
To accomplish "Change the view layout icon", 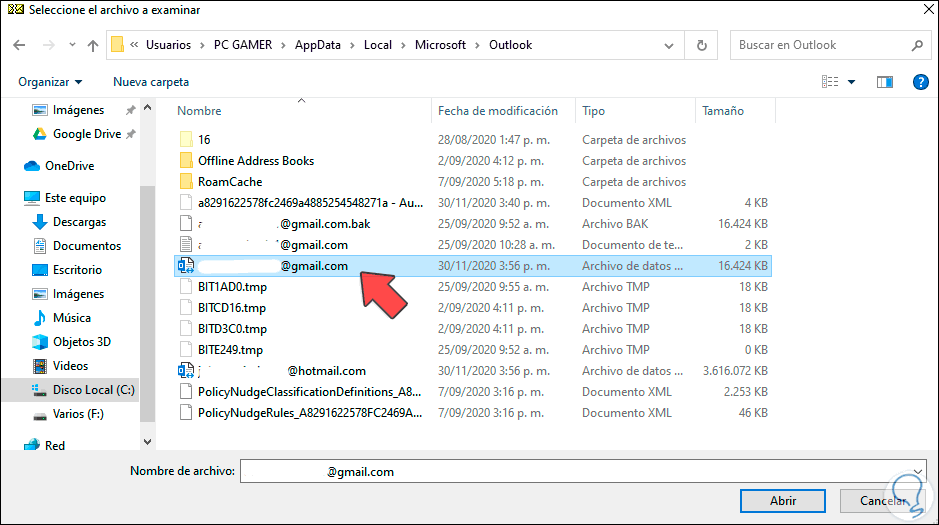I will (830, 82).
